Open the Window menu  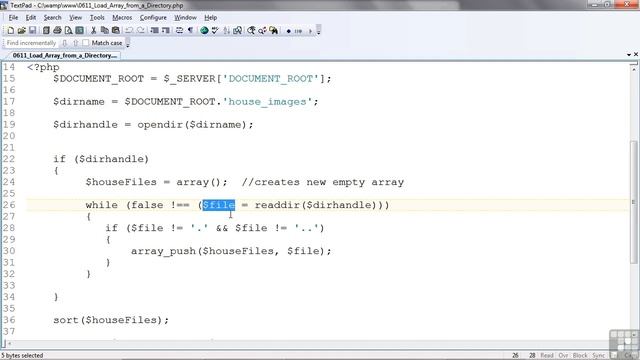[x=185, y=18]
